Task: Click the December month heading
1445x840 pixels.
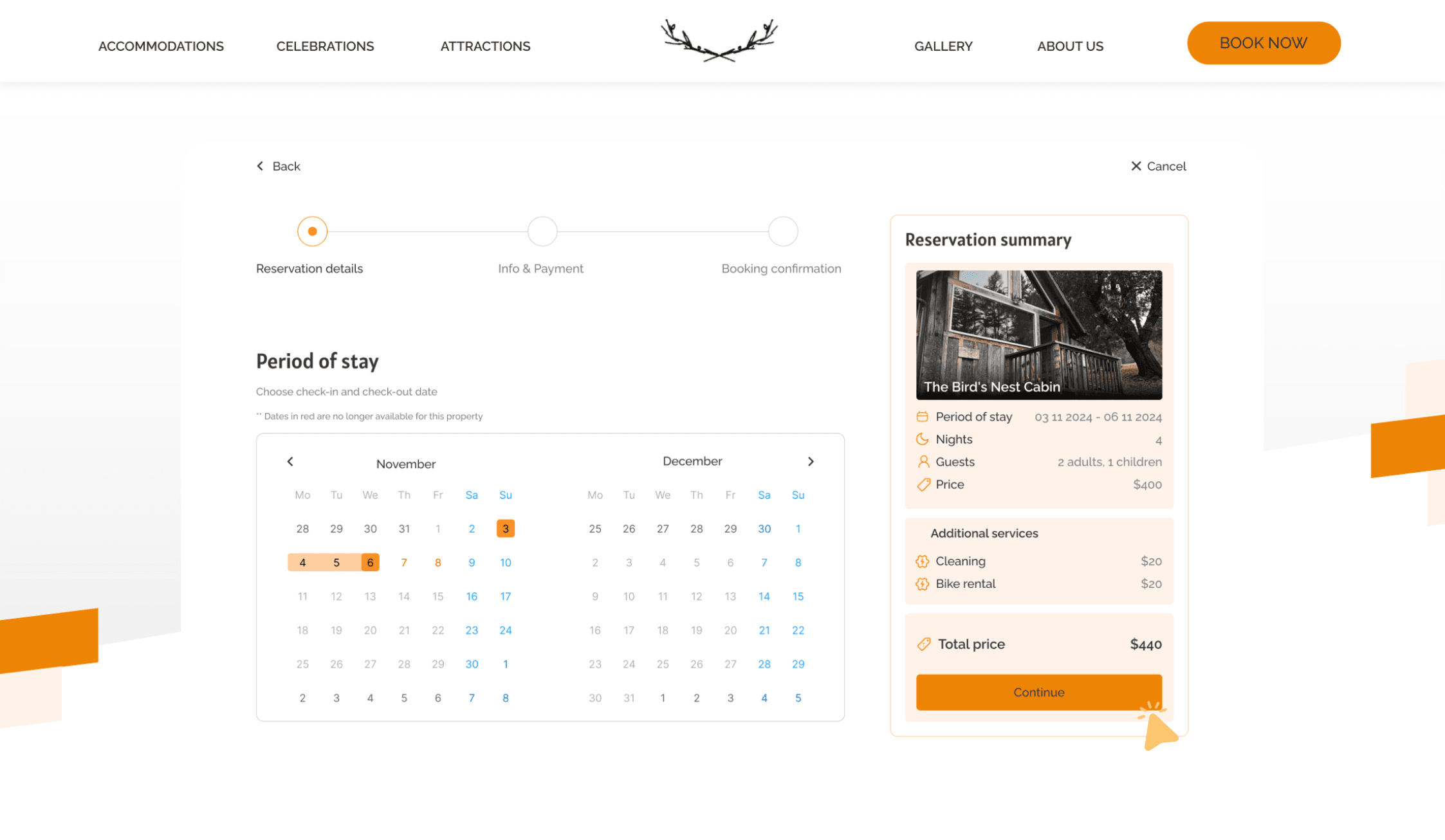Action: click(692, 461)
